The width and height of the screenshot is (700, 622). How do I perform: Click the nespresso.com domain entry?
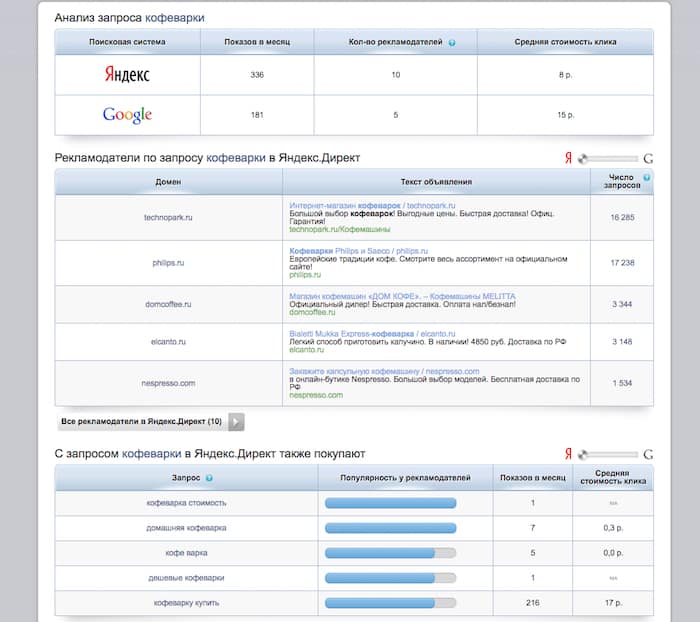(168, 382)
